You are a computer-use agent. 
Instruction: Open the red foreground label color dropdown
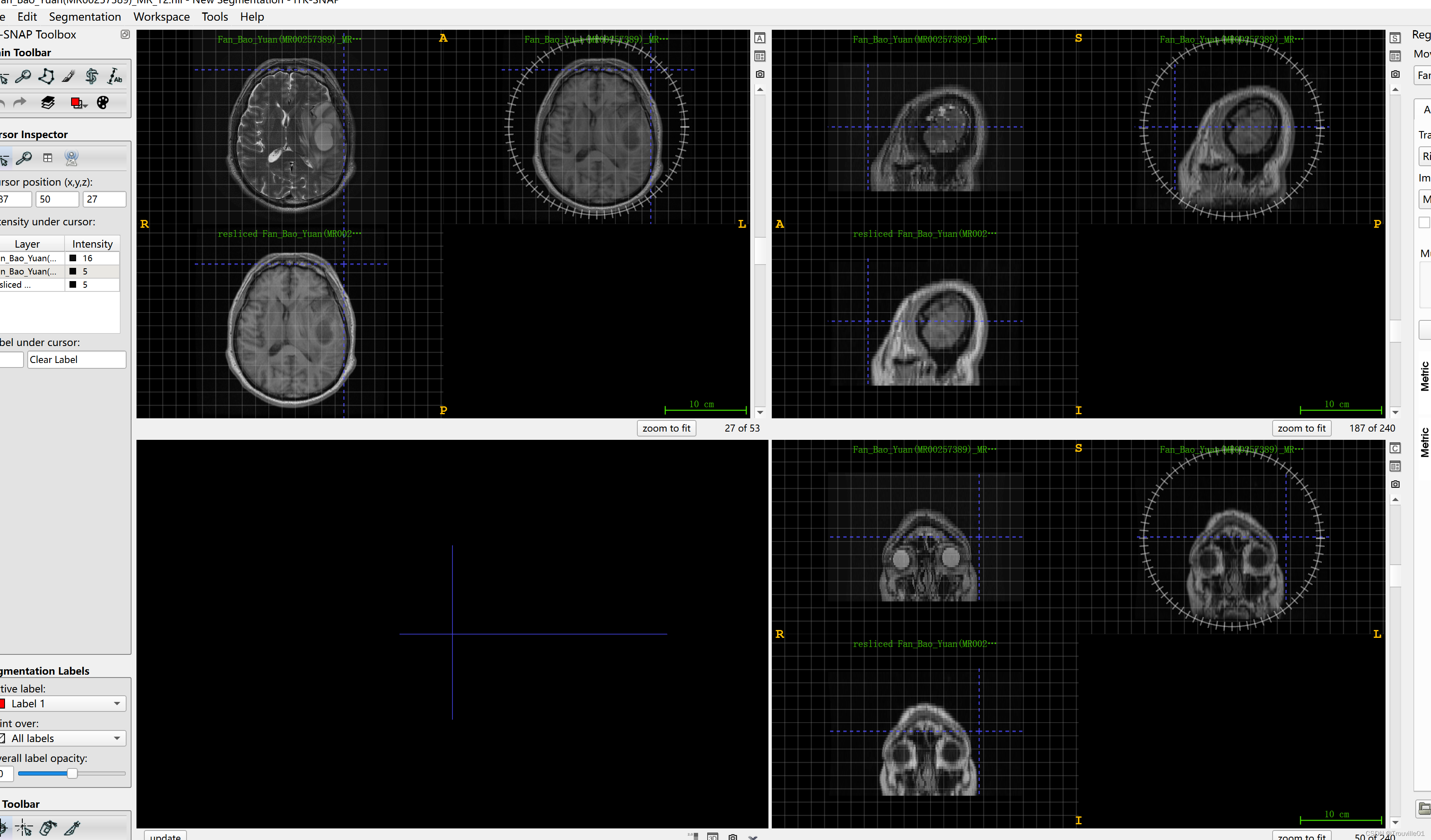(78, 103)
